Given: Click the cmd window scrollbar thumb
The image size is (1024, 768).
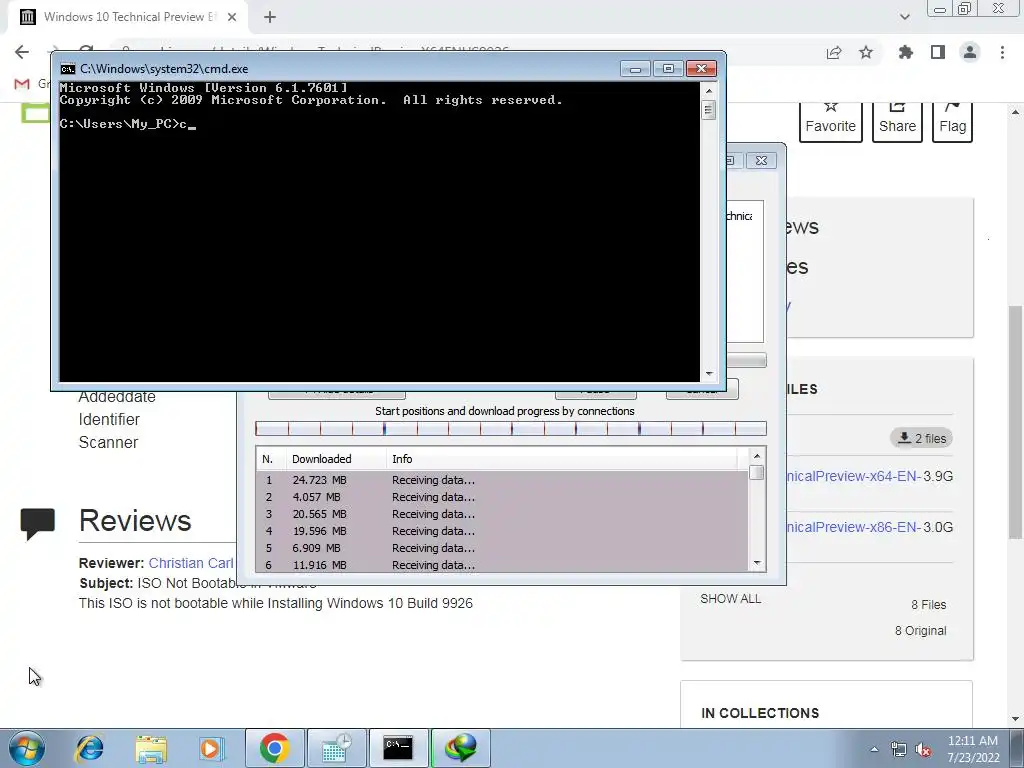Looking at the screenshot, I should tap(709, 110).
